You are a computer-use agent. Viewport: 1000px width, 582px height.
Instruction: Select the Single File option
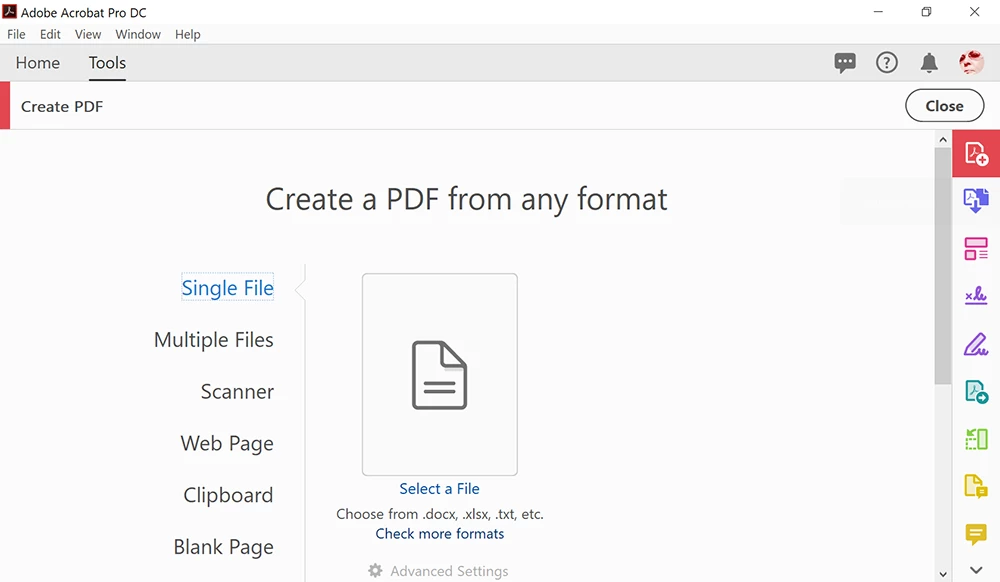click(x=228, y=288)
